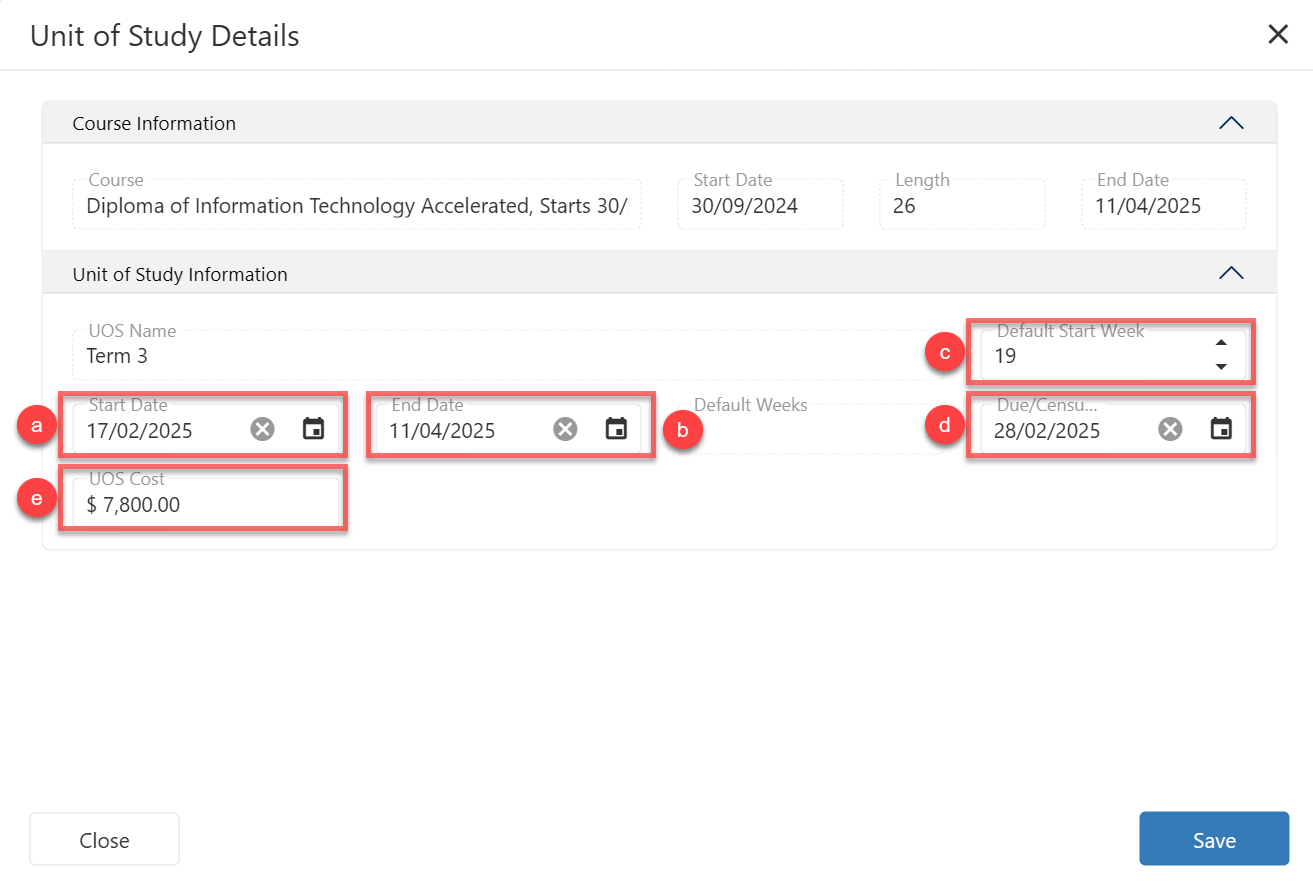
Task: Click the UOS Name field Term 3
Action: pyautogui.click(x=508, y=355)
